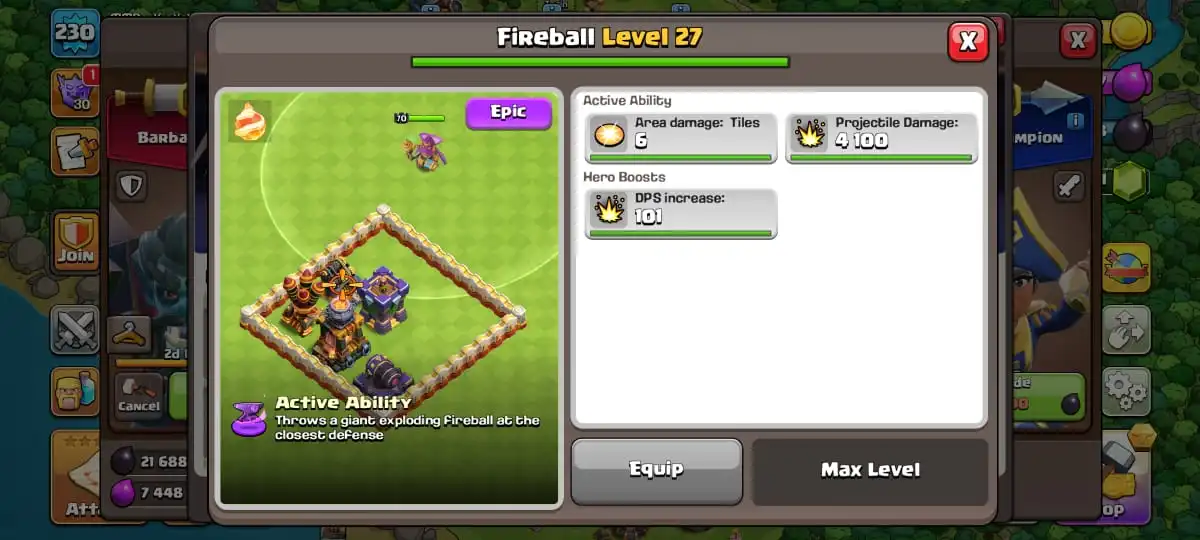Tap the Projectile Damage explosion icon

pos(809,133)
